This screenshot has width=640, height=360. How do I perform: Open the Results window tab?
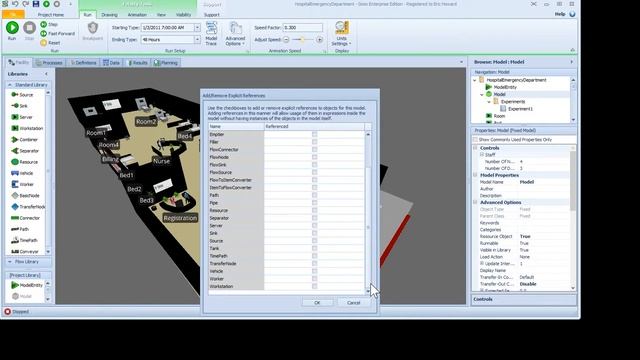pos(138,63)
